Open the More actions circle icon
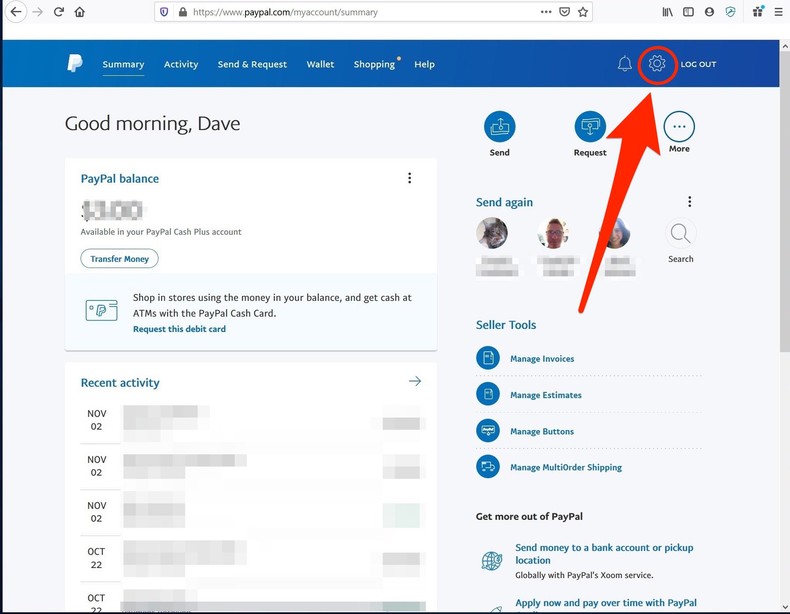This screenshot has height=614, width=790. click(679, 126)
